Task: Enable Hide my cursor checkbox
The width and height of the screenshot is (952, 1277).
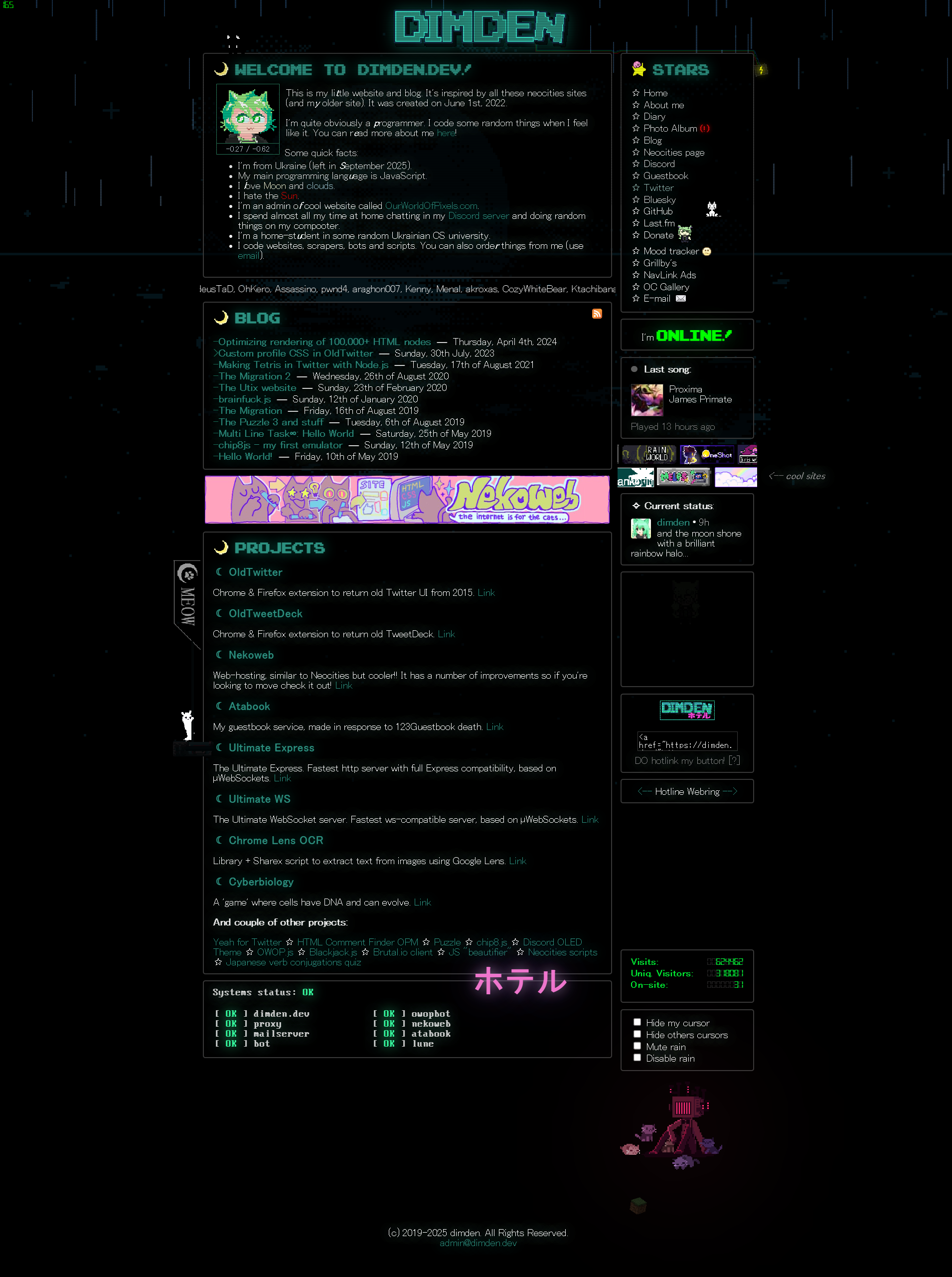Action: coord(637,1022)
